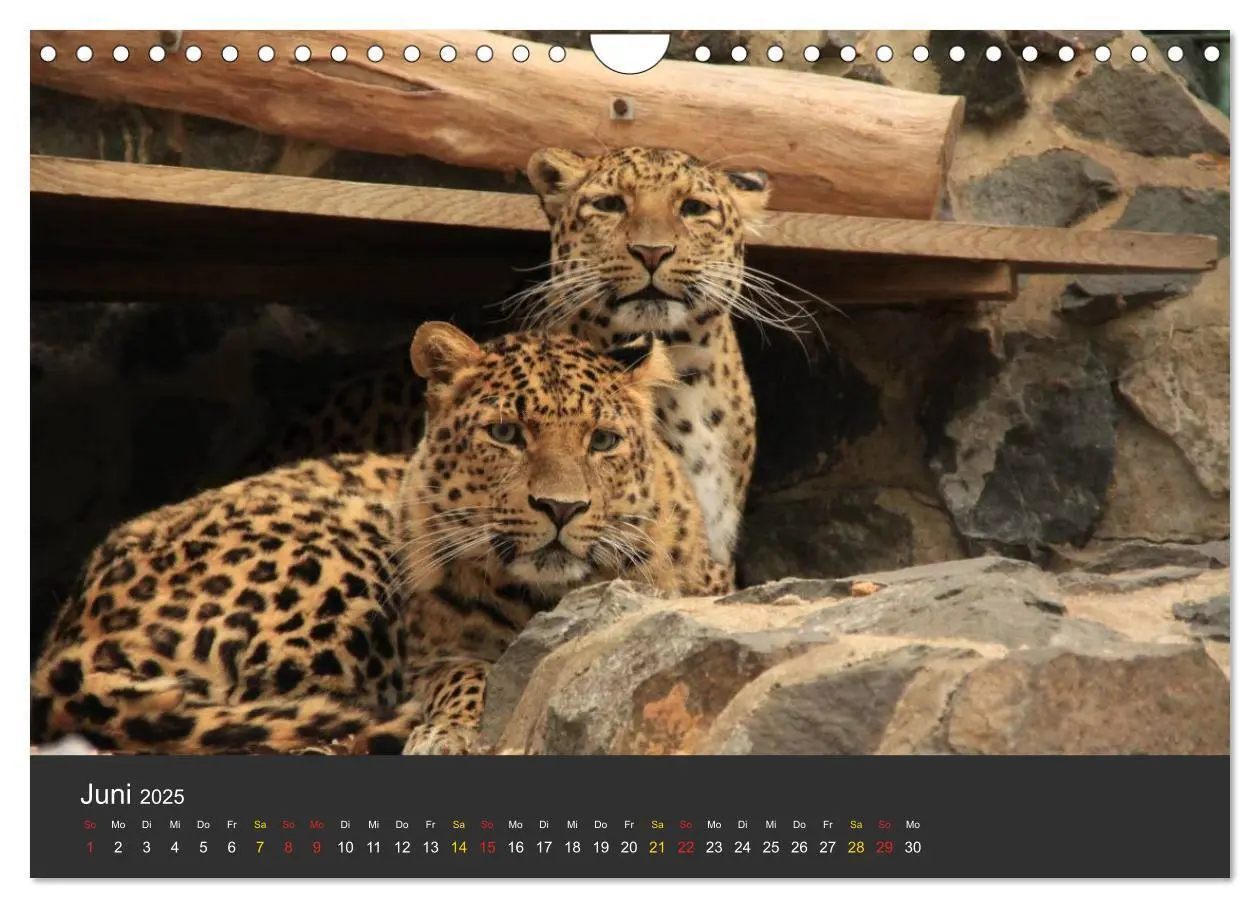The width and height of the screenshot is (1260, 908).
Task: Click the yellow Saturday date 14
Action: coord(459,847)
